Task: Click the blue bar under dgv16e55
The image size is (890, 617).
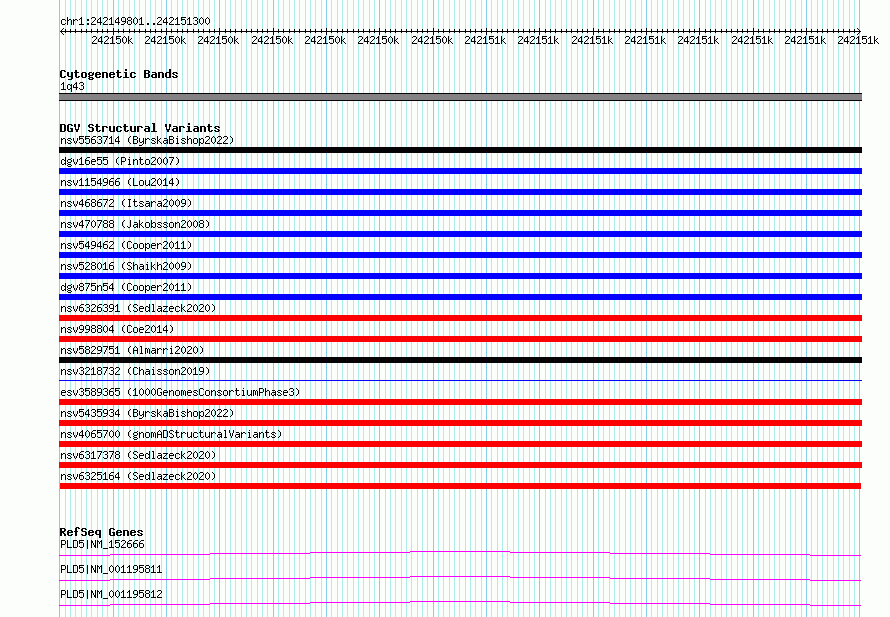Action: pos(460,171)
